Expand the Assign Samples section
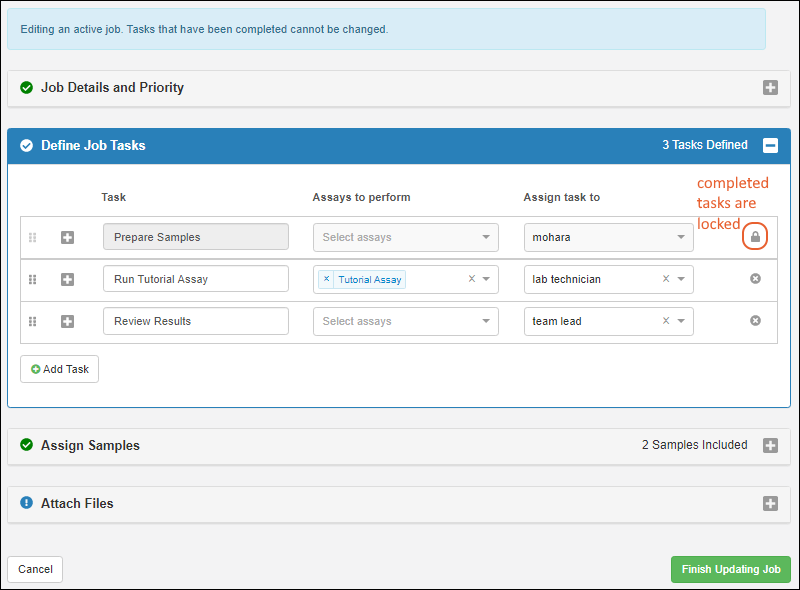This screenshot has height=590, width=800. (770, 445)
